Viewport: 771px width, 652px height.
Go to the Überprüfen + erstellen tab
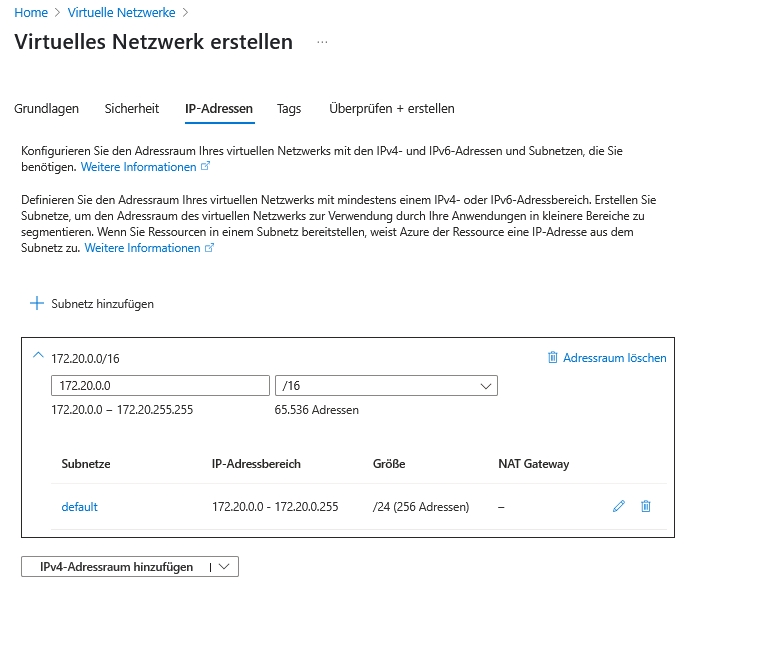tap(391, 108)
